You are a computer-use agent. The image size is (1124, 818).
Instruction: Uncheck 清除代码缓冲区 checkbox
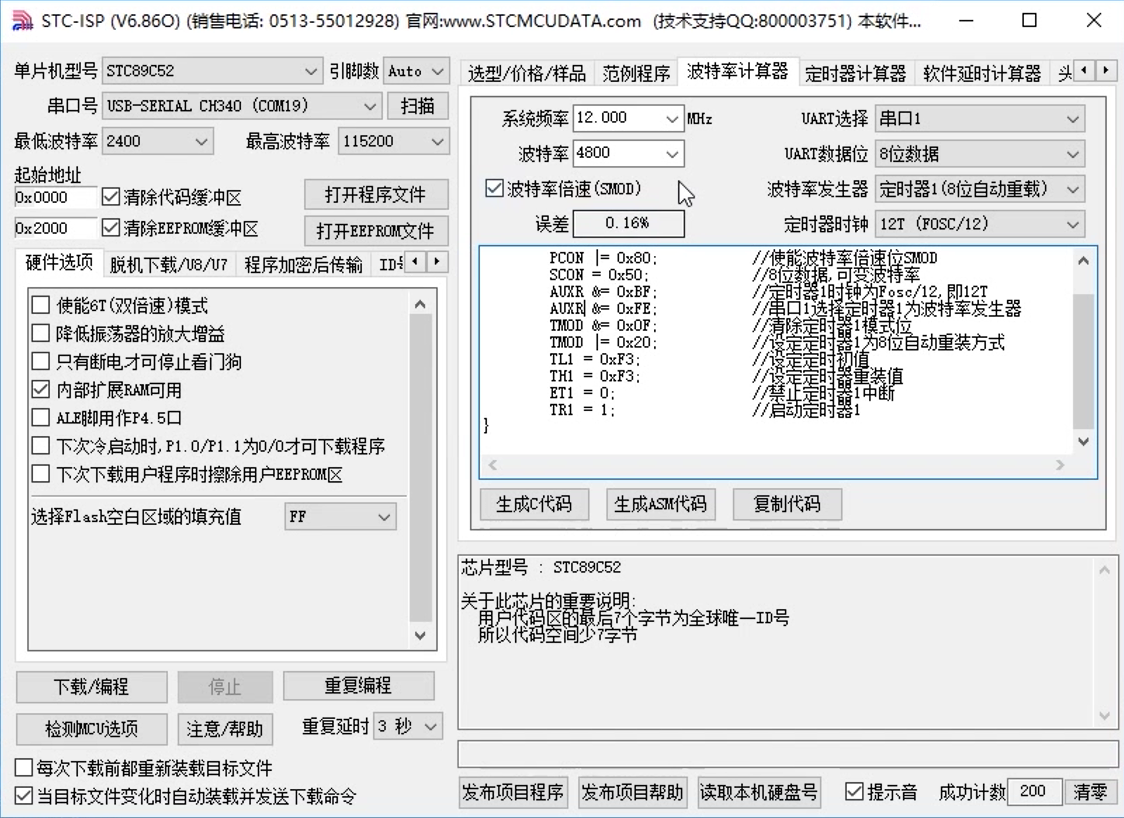point(110,196)
